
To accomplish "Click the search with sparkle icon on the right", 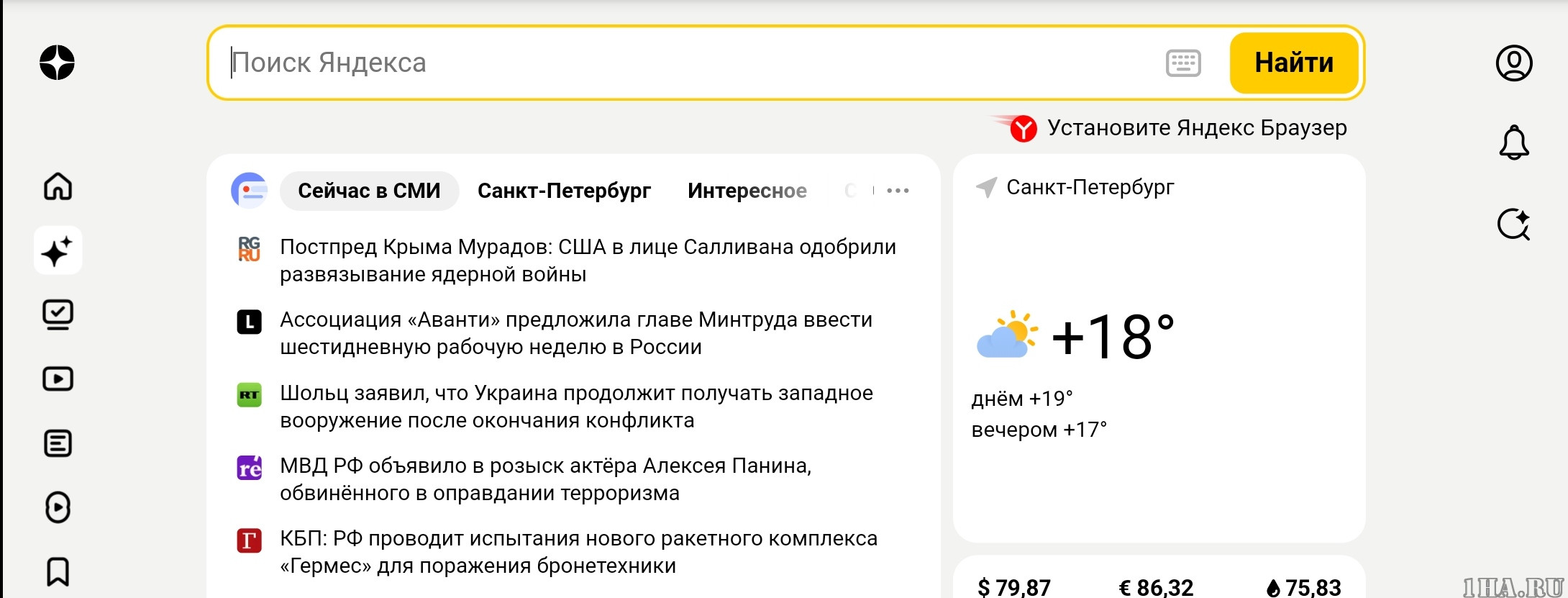I will pos(1514,225).
